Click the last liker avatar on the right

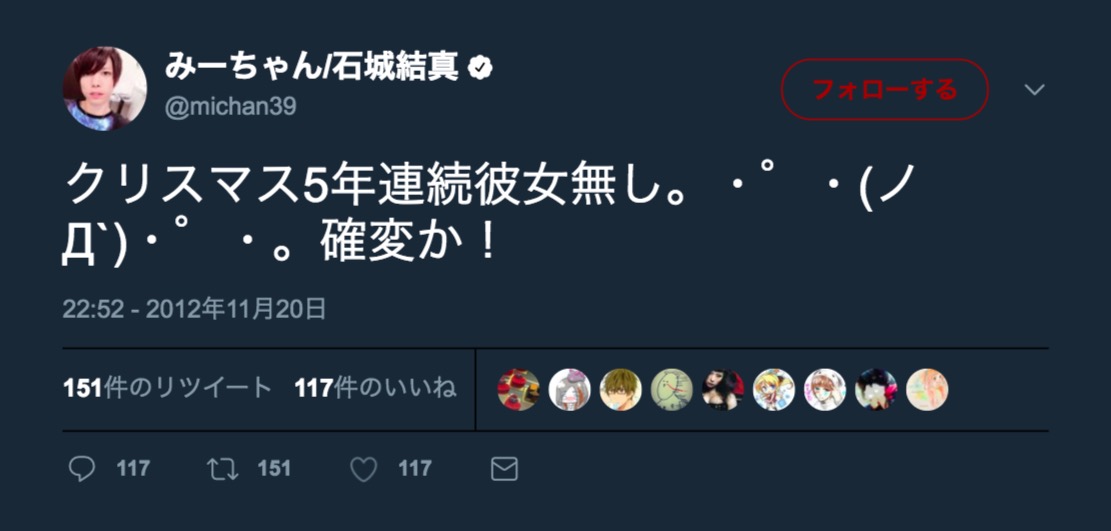tap(927, 389)
